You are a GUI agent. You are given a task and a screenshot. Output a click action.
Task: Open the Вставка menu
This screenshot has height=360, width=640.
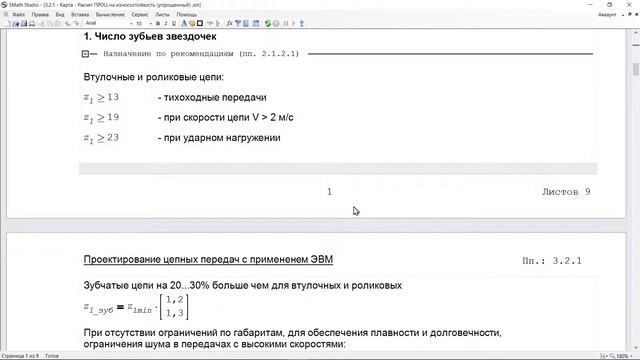(80, 15)
